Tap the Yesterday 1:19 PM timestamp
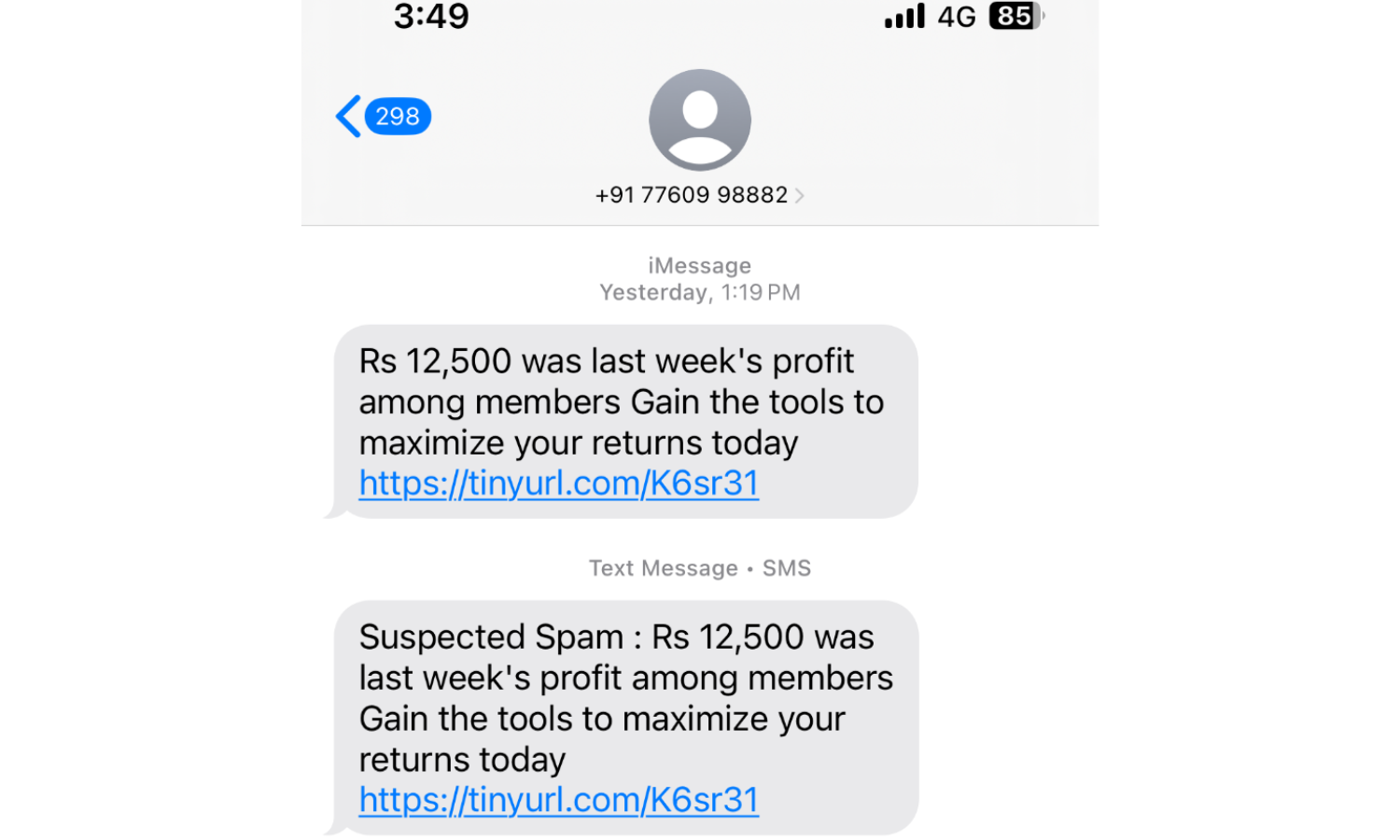Screen dimensions: 1400x840 click(x=699, y=291)
